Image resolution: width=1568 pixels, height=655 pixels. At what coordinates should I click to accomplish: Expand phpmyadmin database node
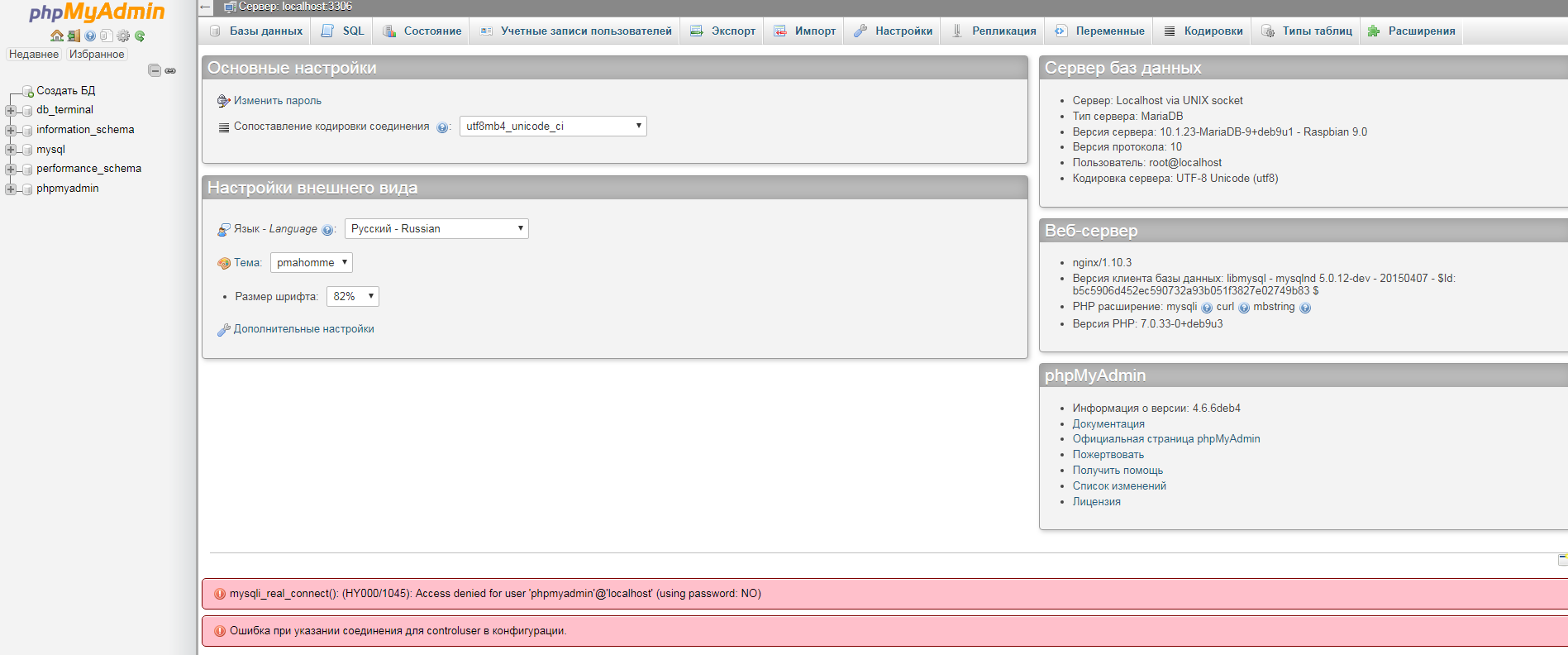[11, 189]
